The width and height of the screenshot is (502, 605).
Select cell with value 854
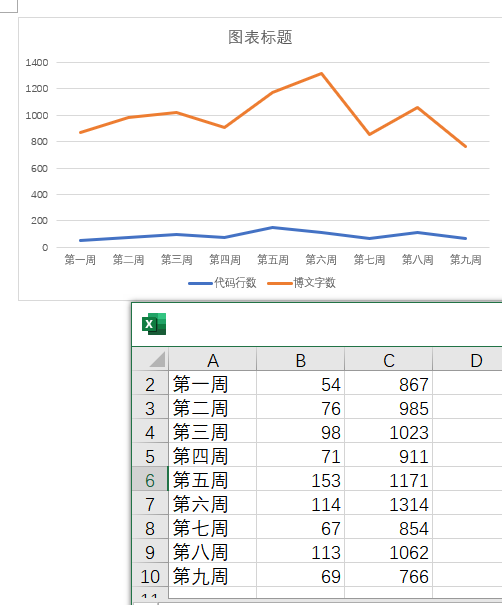coord(389,527)
